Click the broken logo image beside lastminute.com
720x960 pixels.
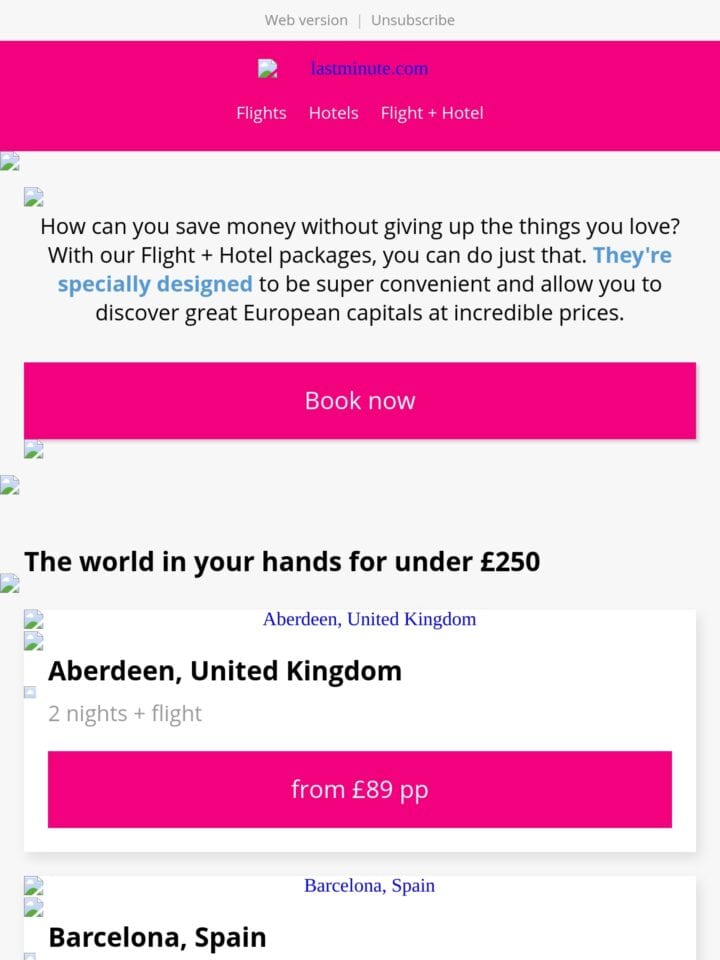tap(268, 69)
